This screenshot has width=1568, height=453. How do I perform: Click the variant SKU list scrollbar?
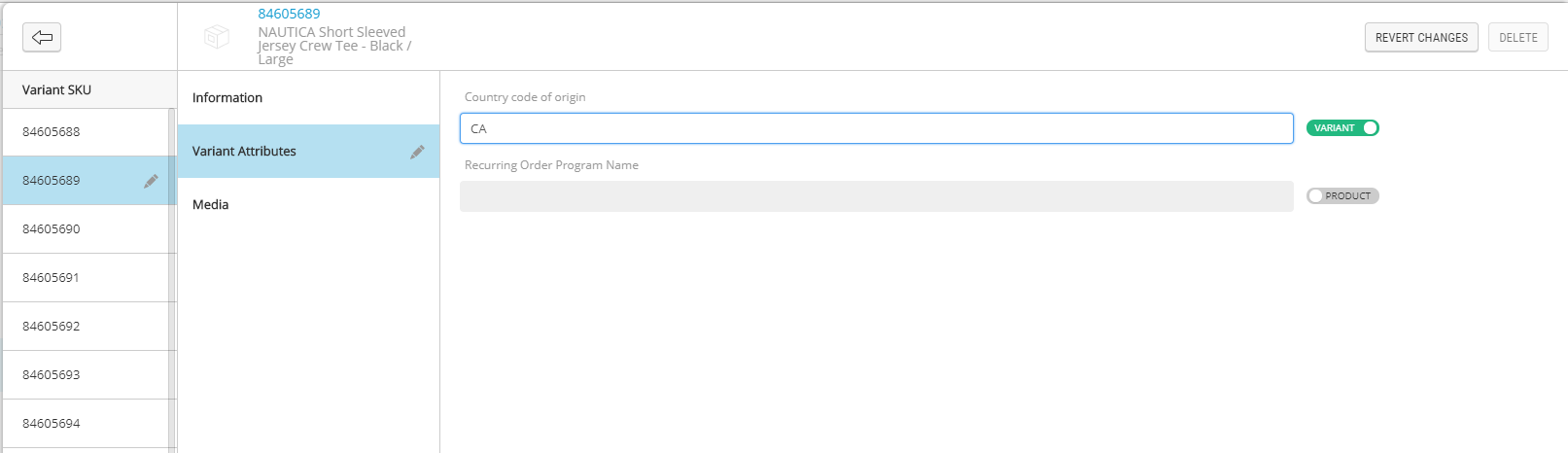point(172,280)
